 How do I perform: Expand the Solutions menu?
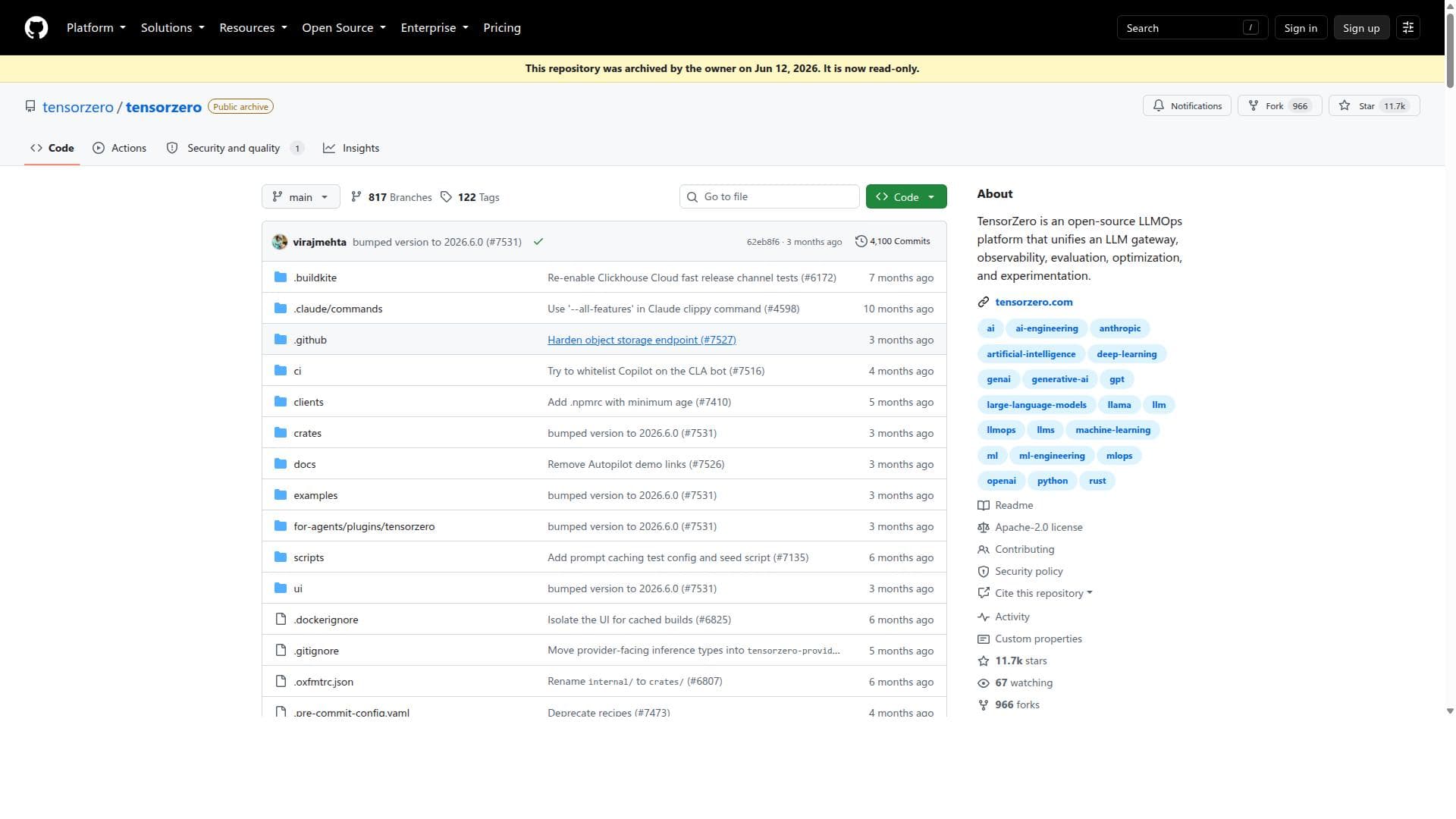point(173,28)
